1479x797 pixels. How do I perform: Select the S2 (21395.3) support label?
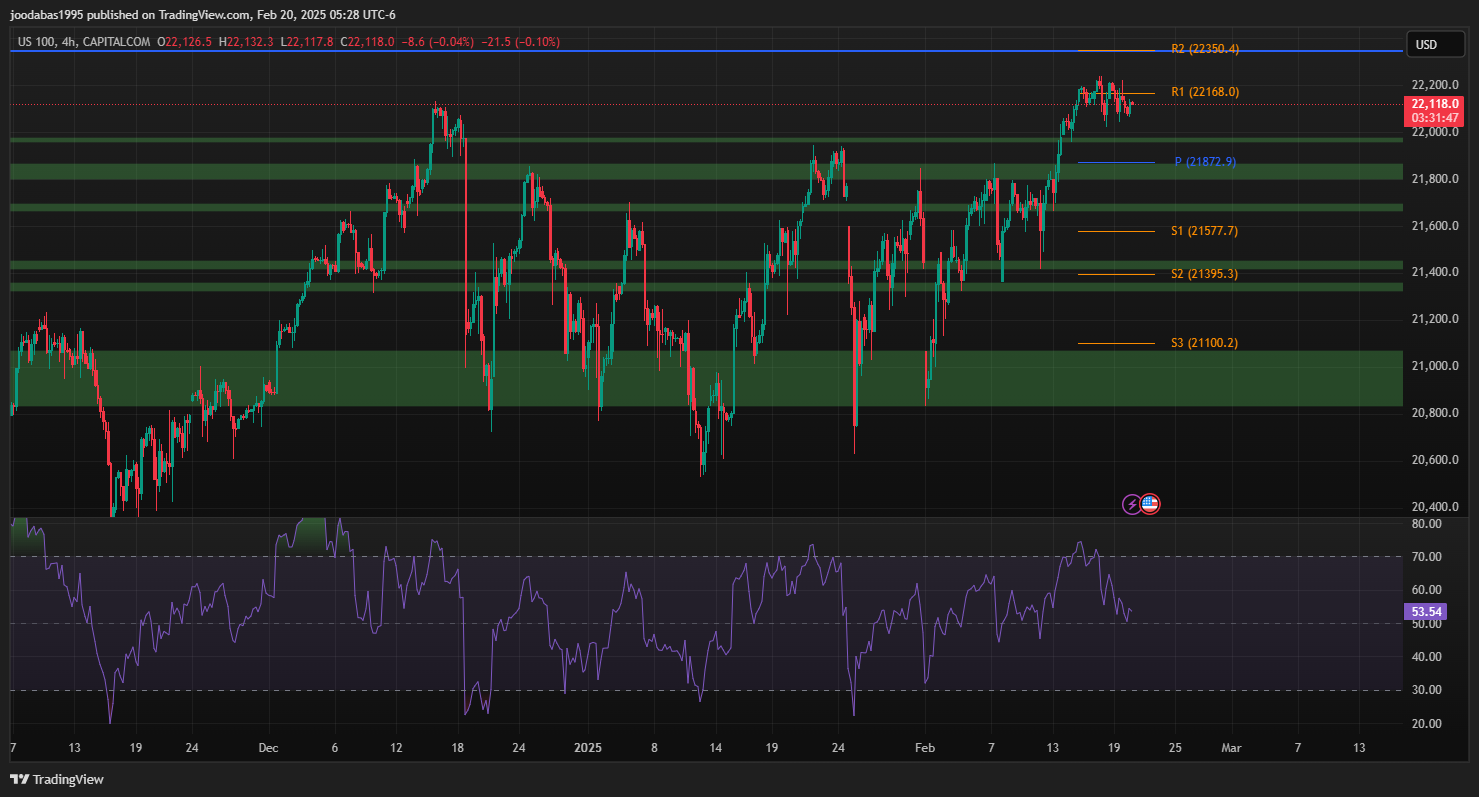point(1204,274)
